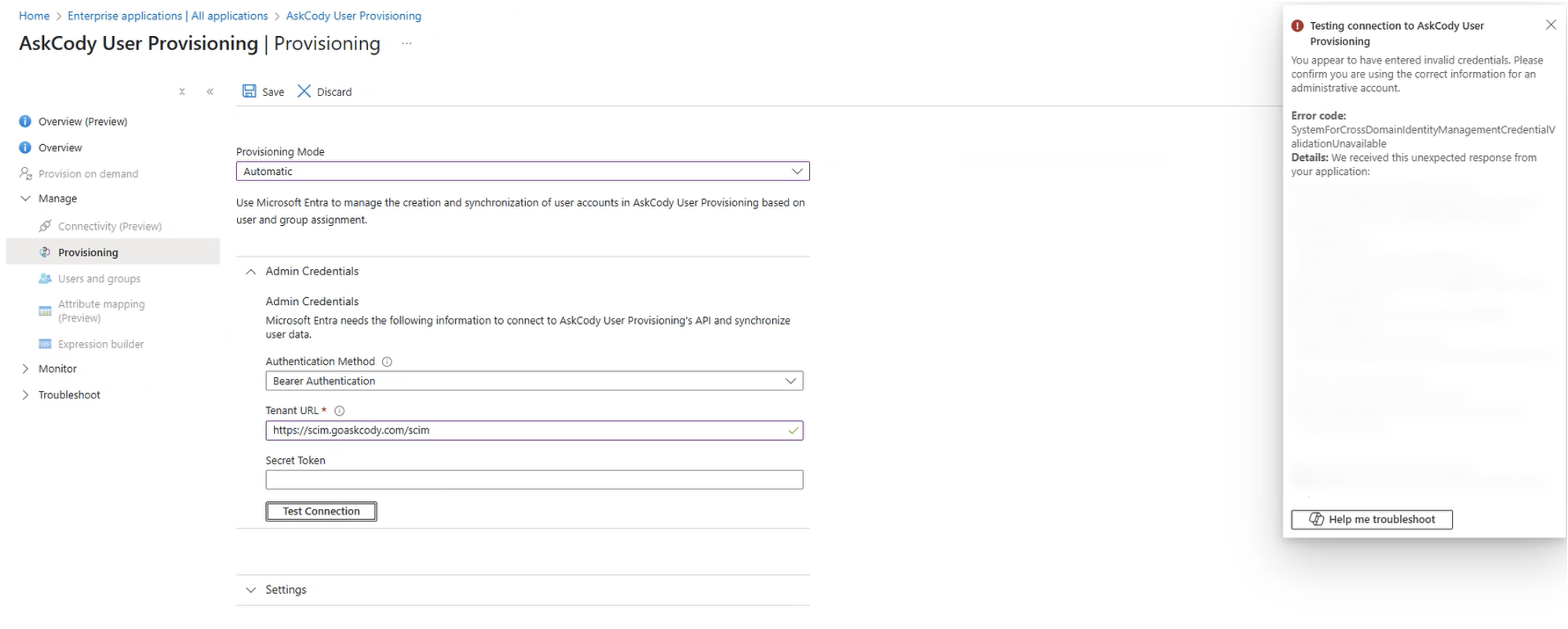This screenshot has width=1568, height=629.
Task: Click the Tenant URL info icon
Action: coord(339,411)
